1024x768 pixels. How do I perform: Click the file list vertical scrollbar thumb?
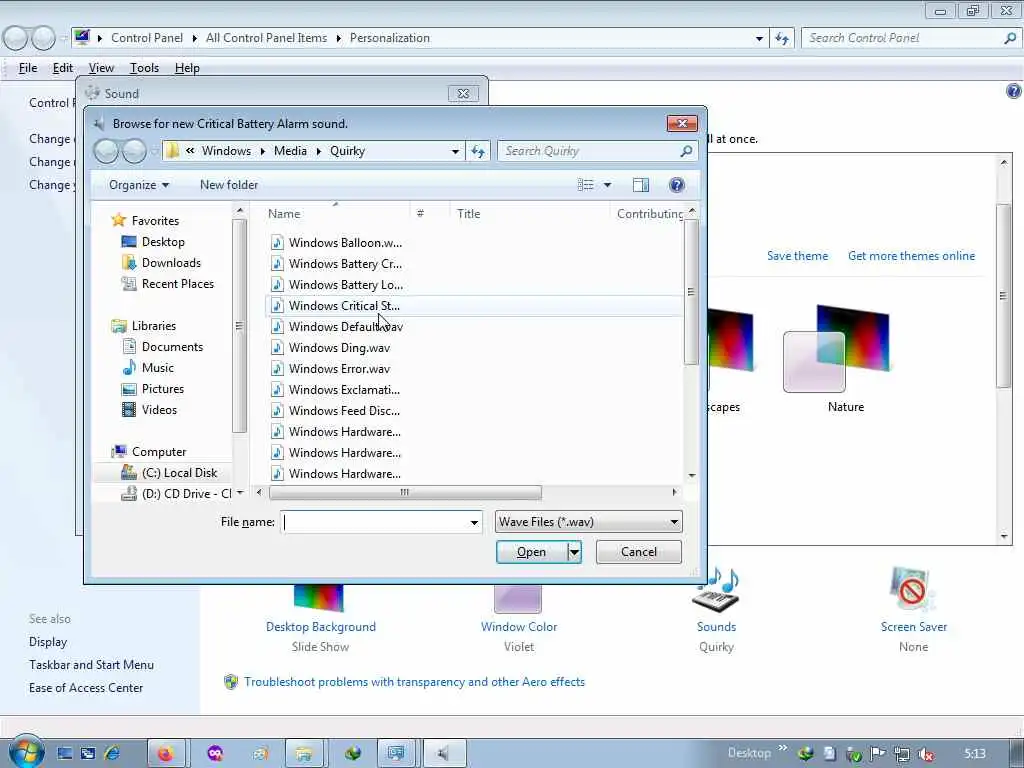691,292
